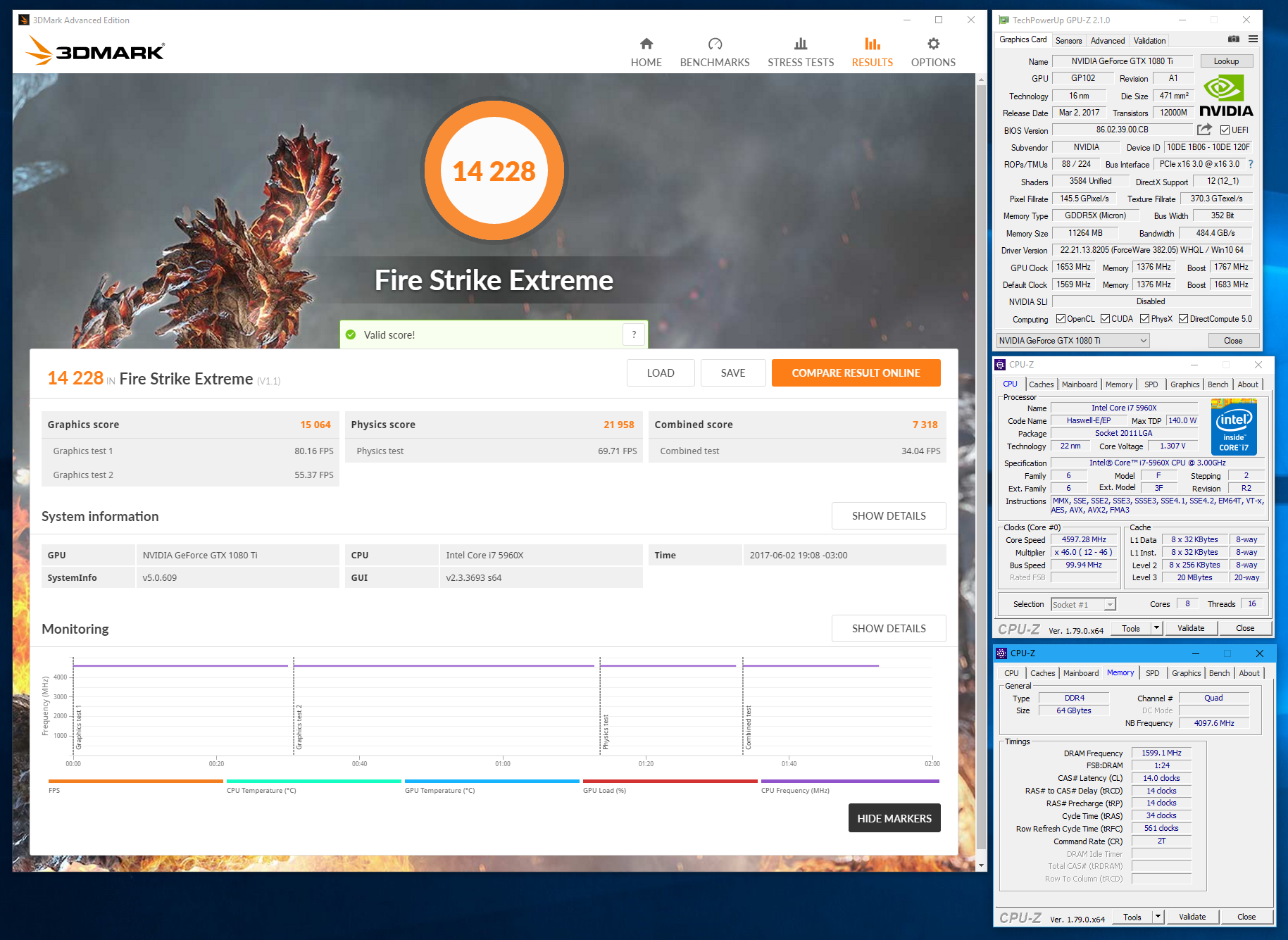Switch to the Advanced tab in GPU-Z

coord(1108,41)
